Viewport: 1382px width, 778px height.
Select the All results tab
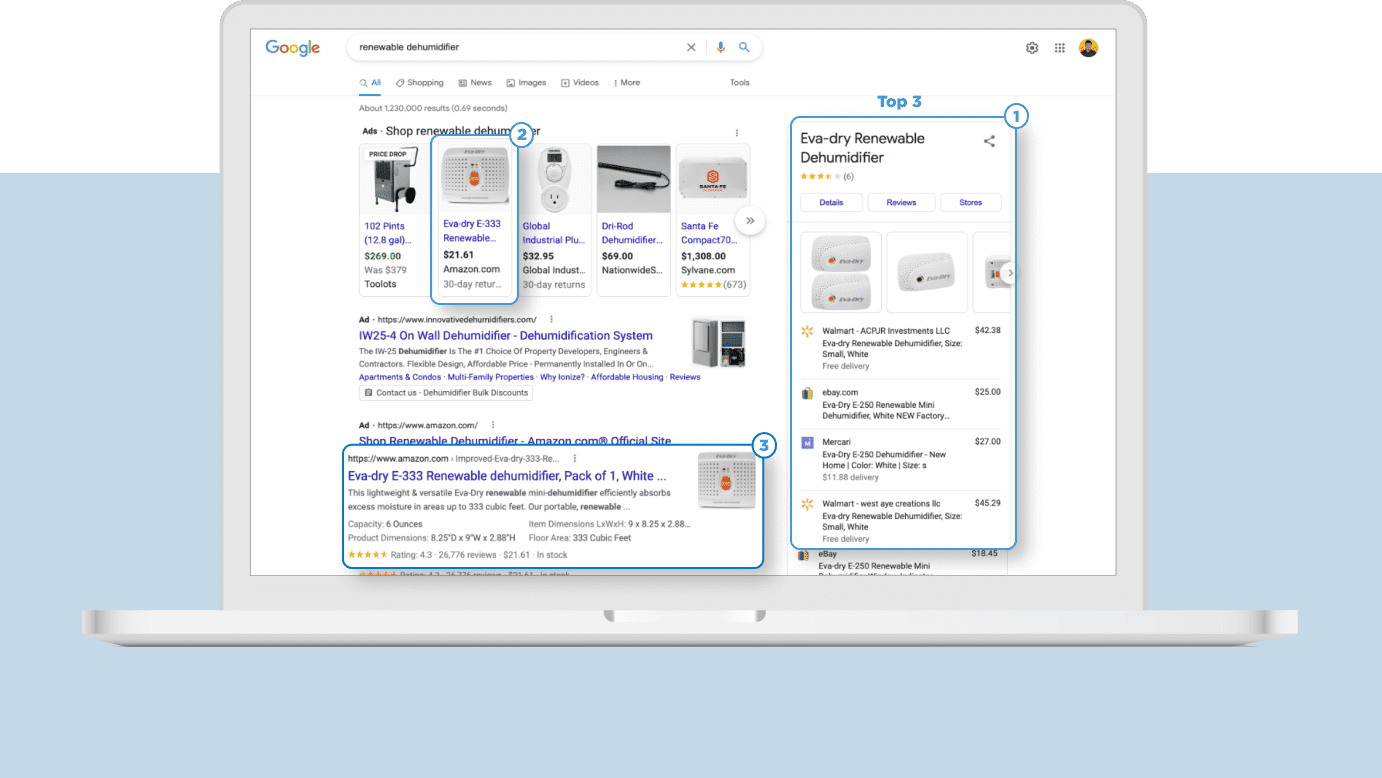coord(370,83)
